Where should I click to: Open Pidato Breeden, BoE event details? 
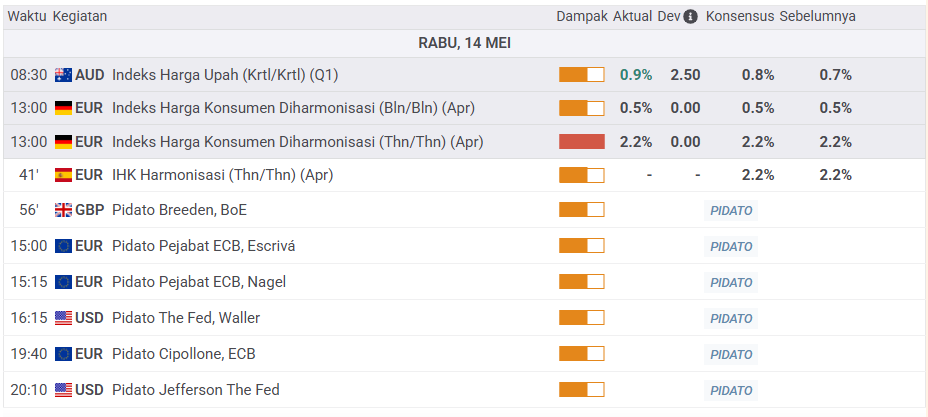[179, 210]
